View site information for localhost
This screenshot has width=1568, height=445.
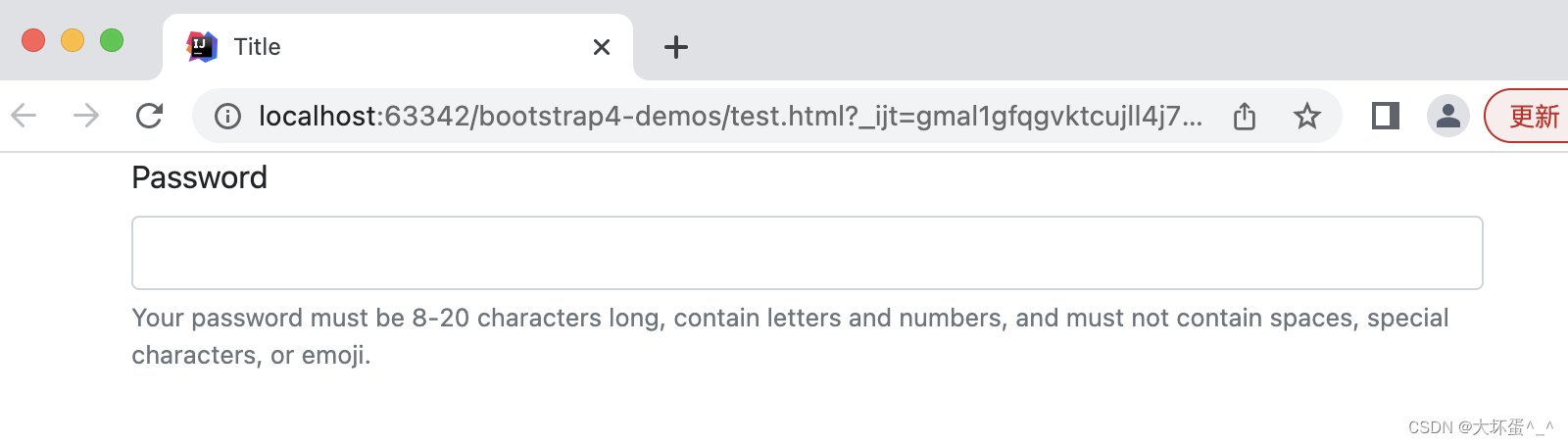point(227,117)
